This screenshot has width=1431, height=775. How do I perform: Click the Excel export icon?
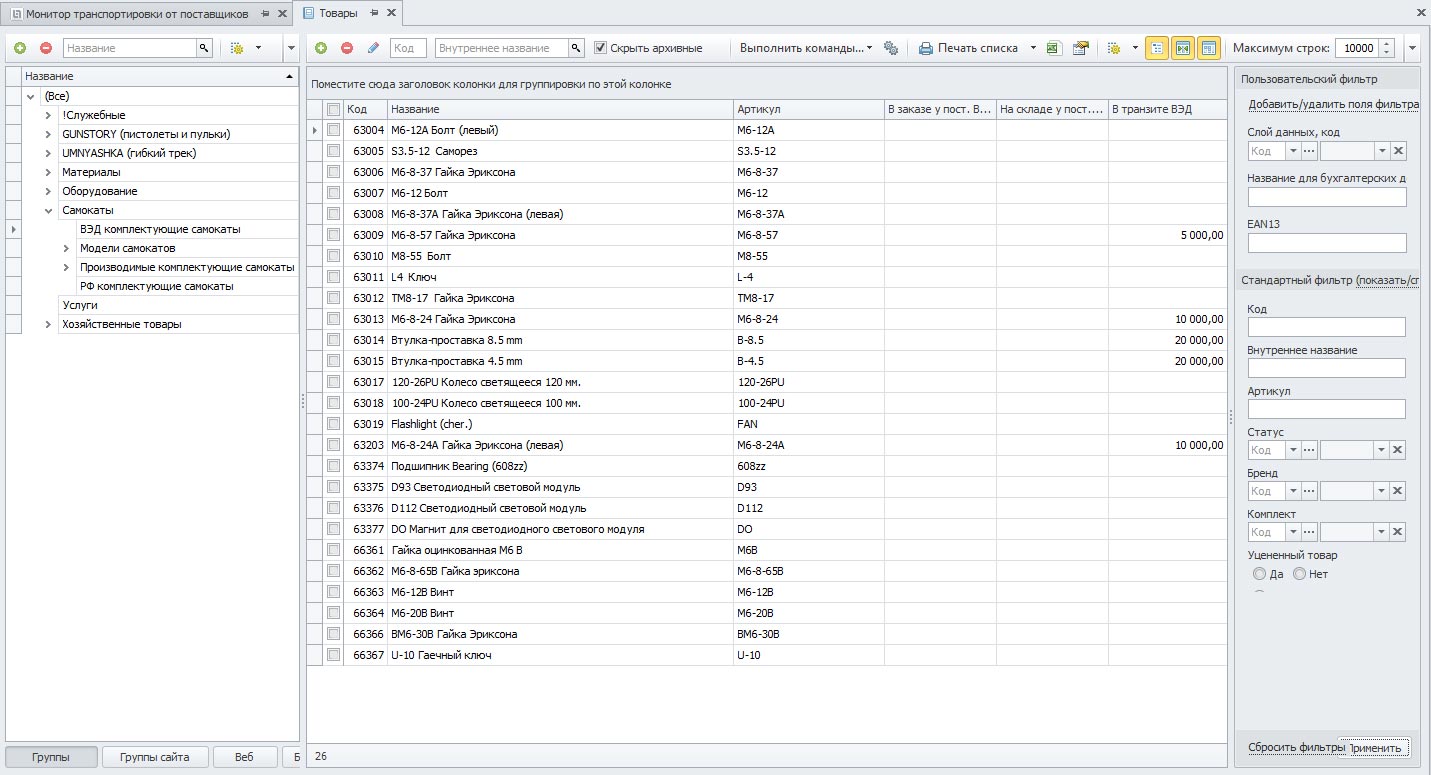coord(1053,48)
